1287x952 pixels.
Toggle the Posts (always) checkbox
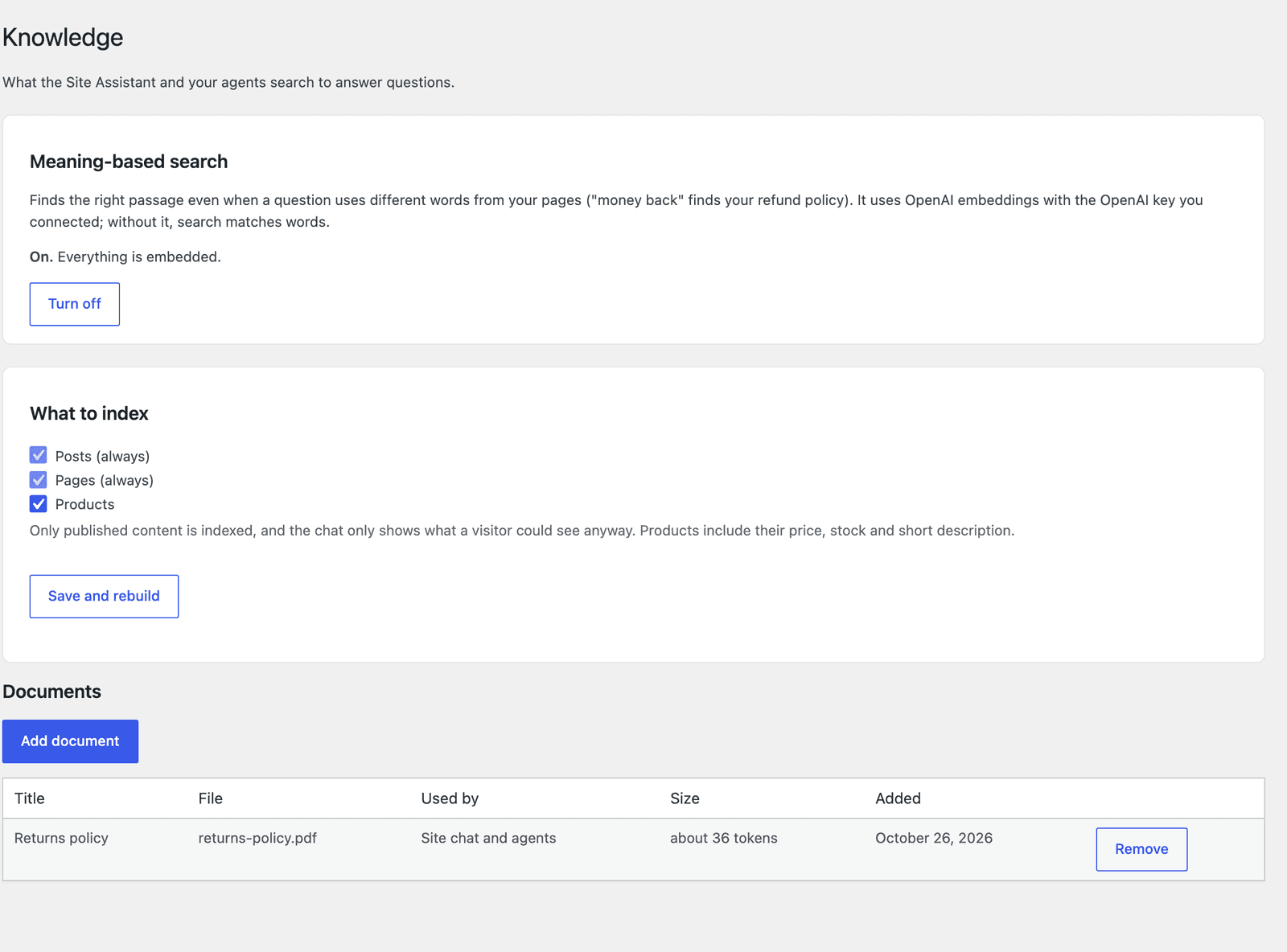[39, 455]
